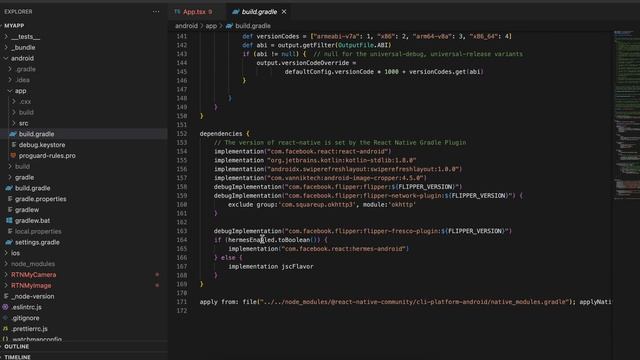This screenshot has width=640, height=360.
Task: Expand the RTNMyCamera folder
Action: point(33,275)
